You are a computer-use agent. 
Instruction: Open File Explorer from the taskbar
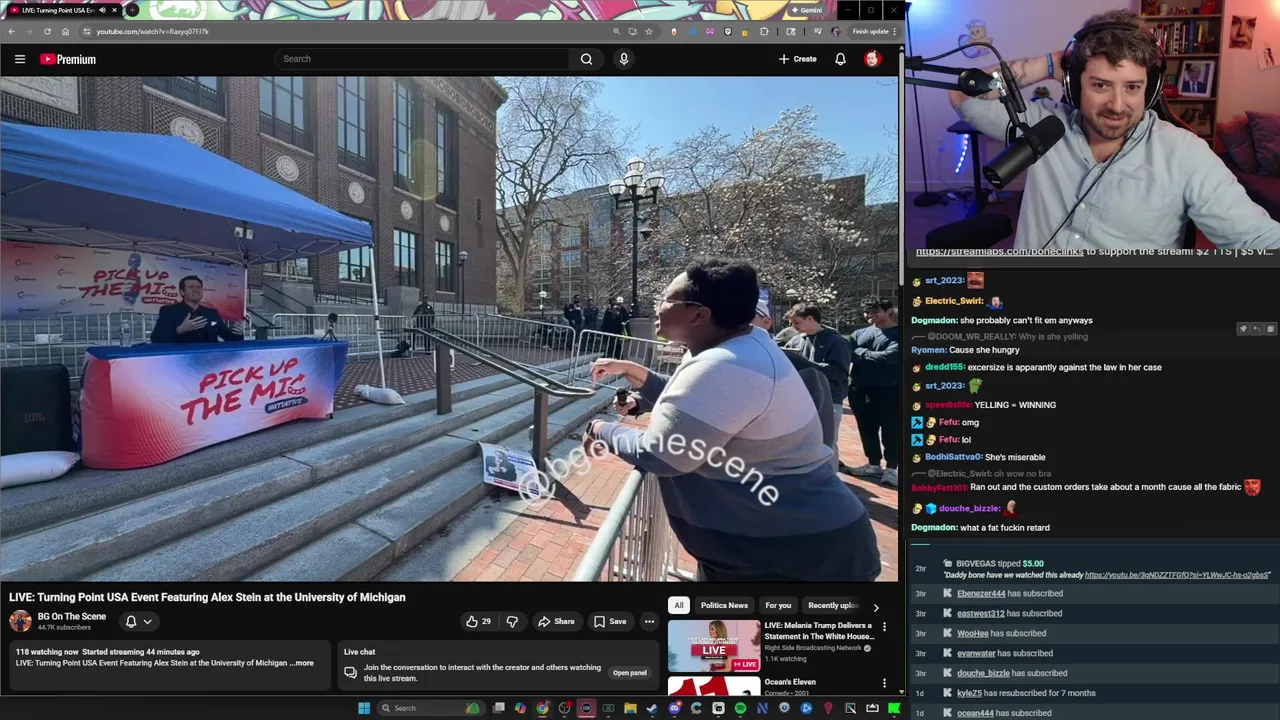point(630,708)
